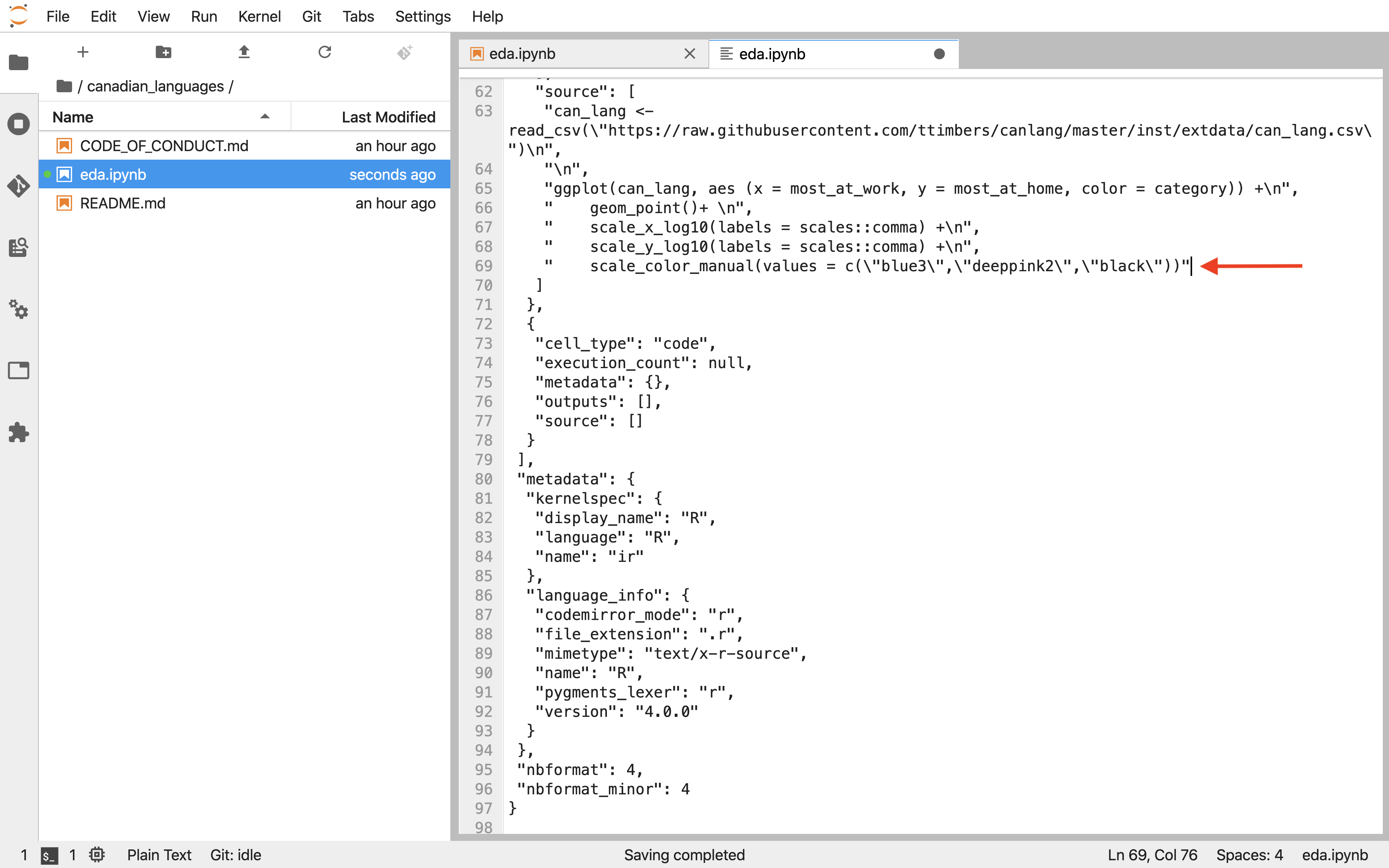This screenshot has height=868, width=1389.
Task: Click the "display_name": "R" line
Action: pos(626,518)
